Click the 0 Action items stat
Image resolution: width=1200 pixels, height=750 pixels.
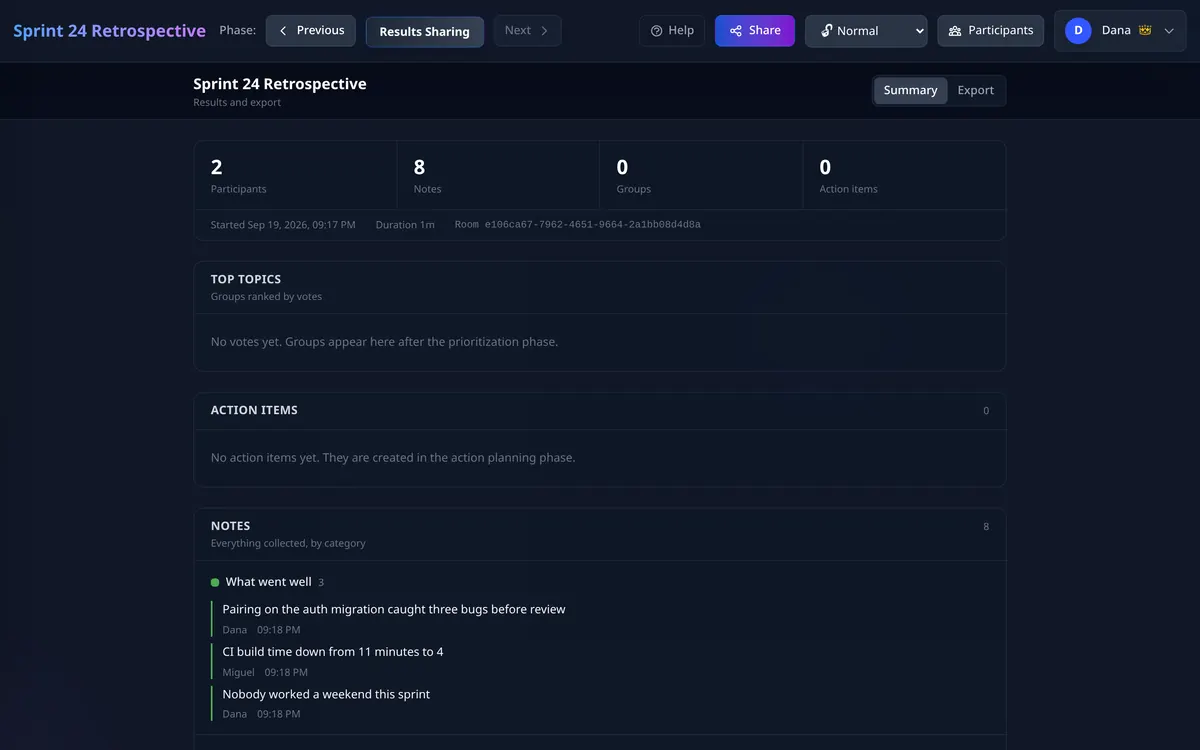point(904,175)
